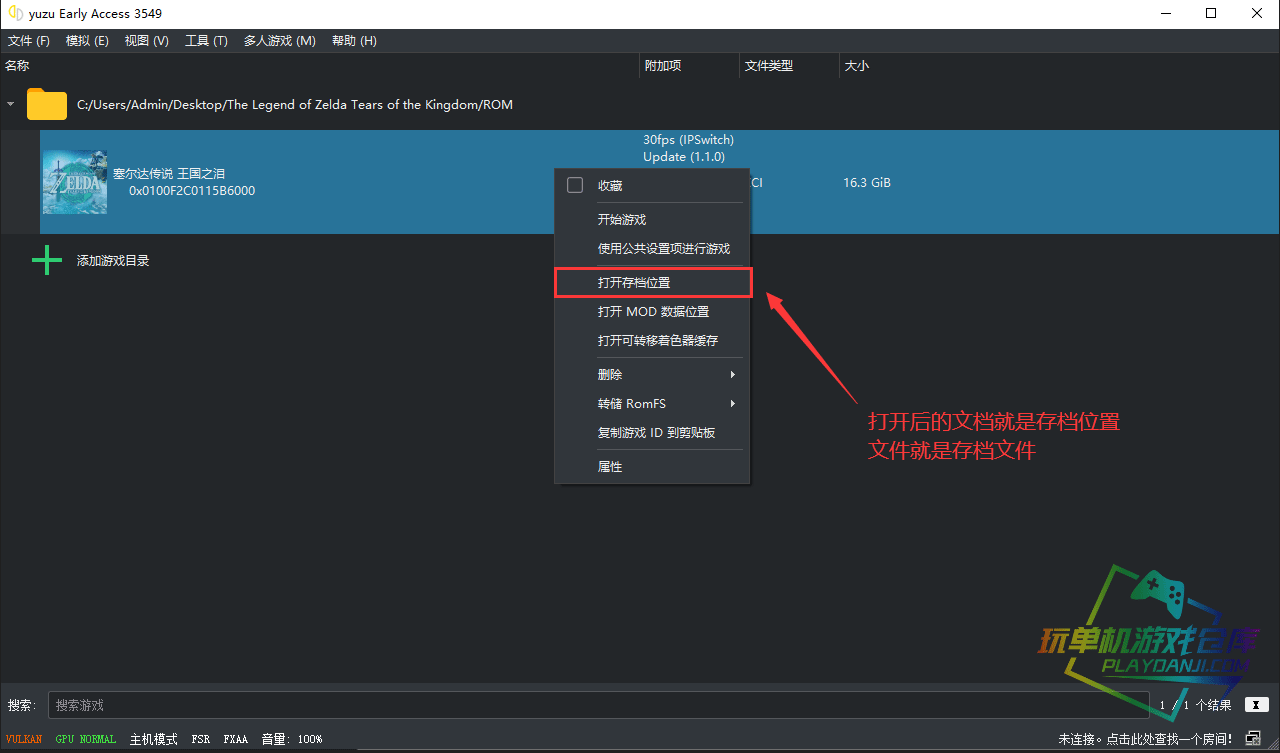The width and height of the screenshot is (1280, 753).
Task: Toggle the GPU NORMAL accuracy button
Action: [x=86, y=739]
